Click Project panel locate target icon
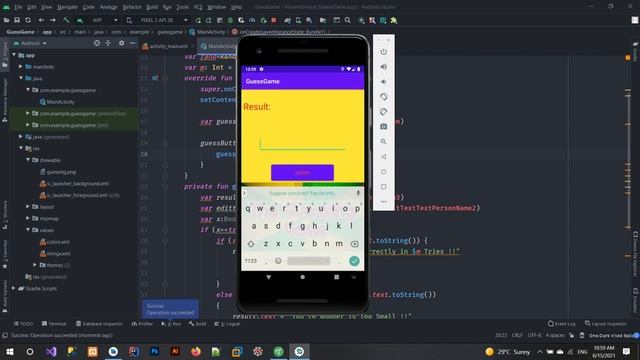This screenshot has height=360, width=640. [x=97, y=43]
